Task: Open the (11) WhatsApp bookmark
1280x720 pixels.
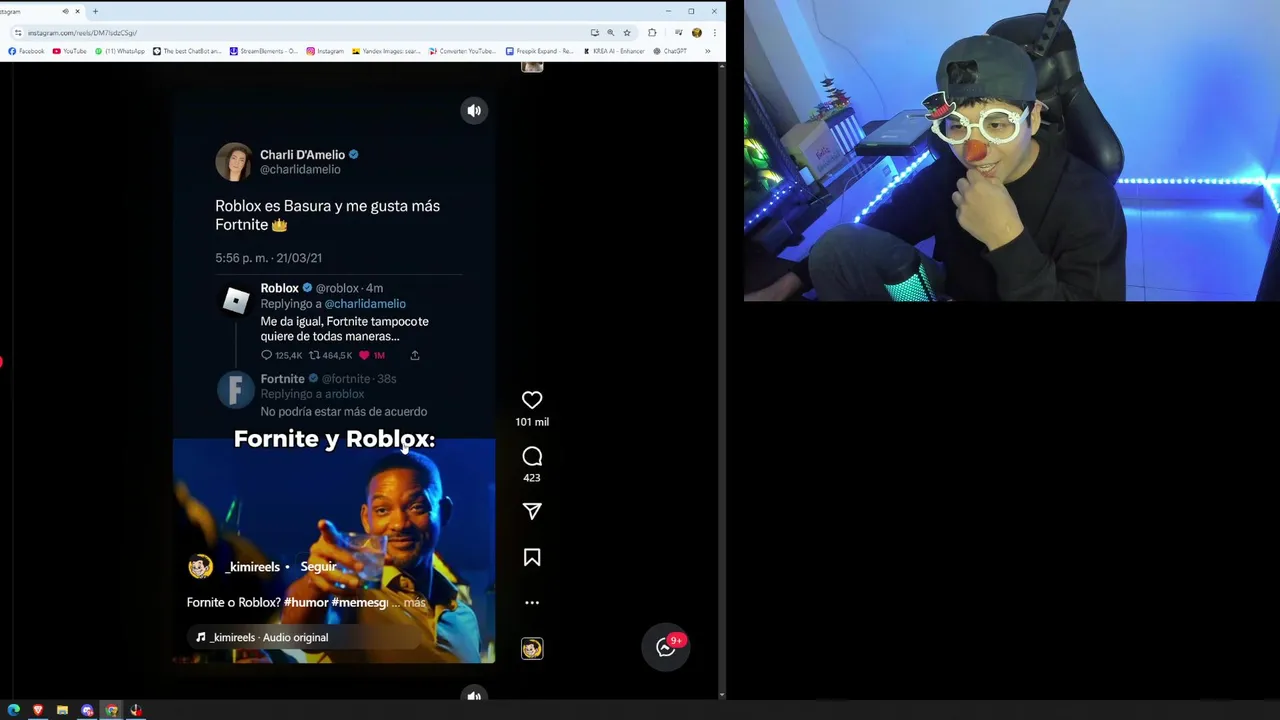Action: tap(119, 51)
